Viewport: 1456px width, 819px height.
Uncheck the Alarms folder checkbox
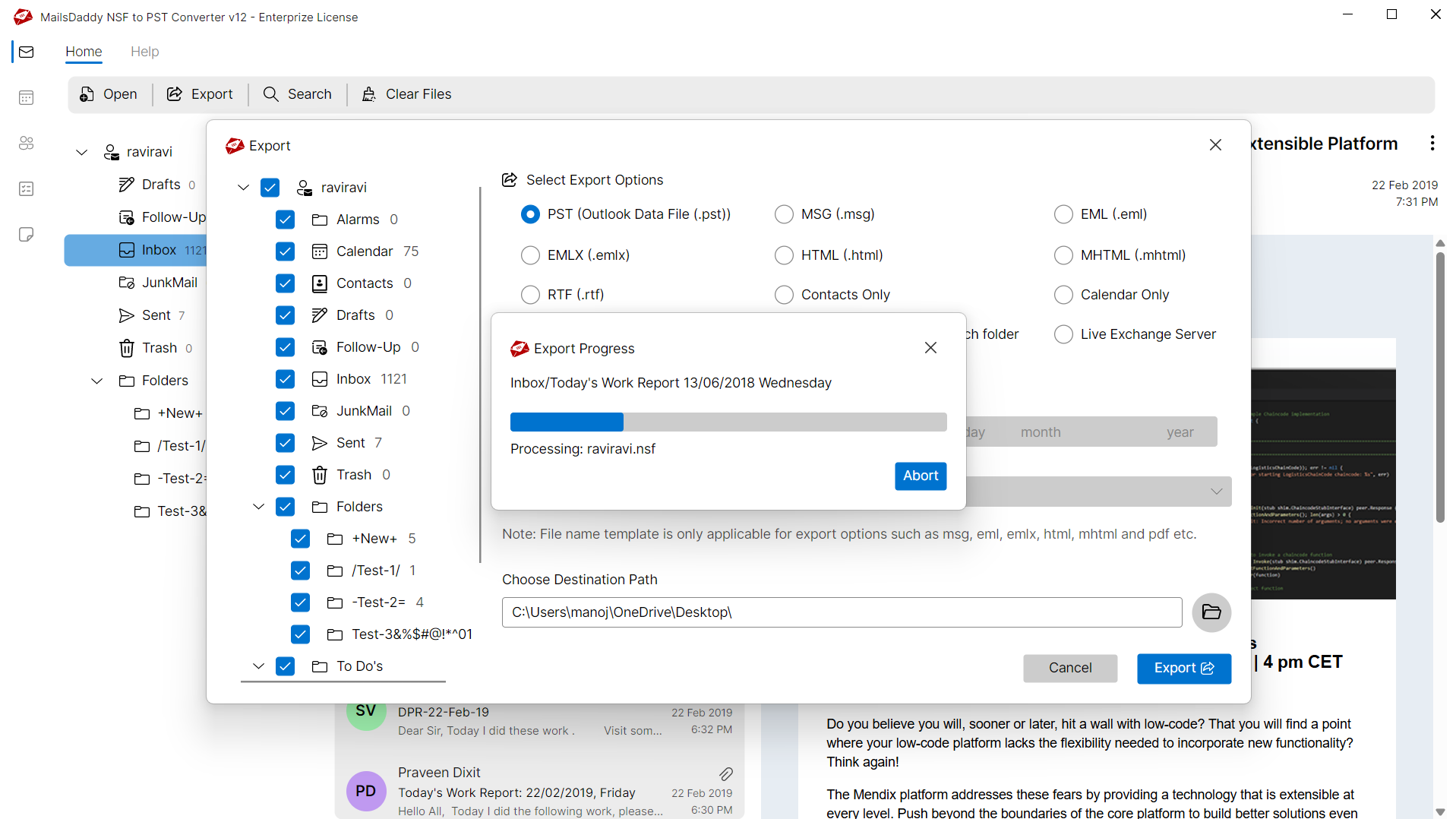[285, 220]
